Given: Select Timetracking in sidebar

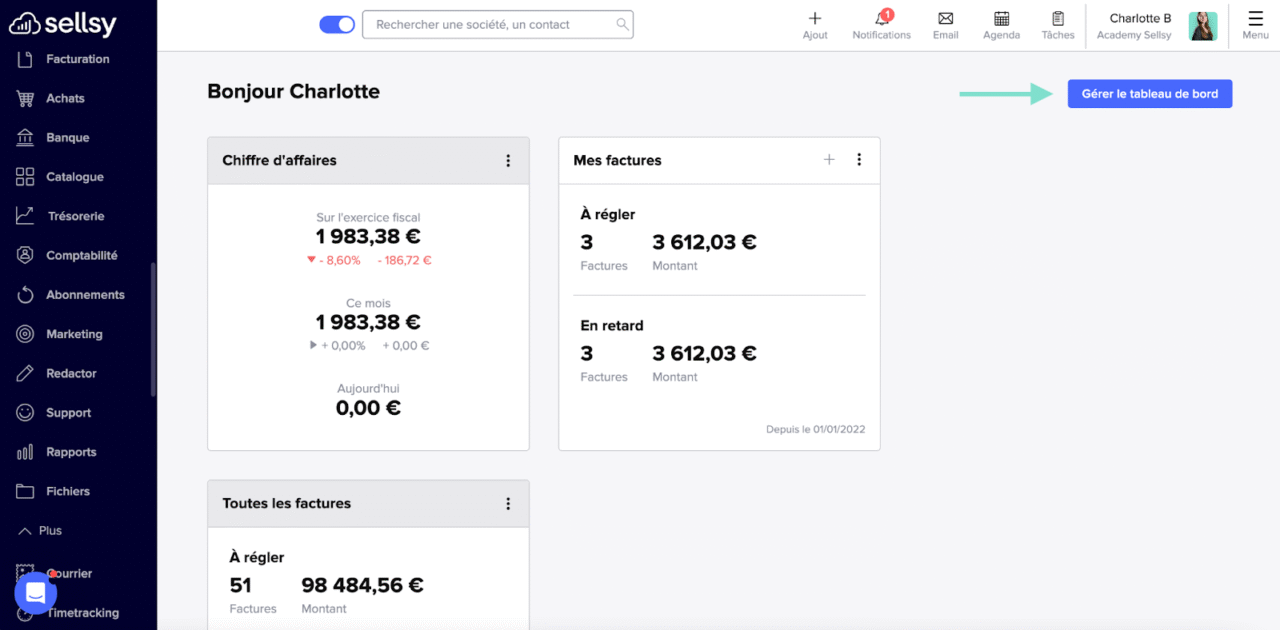Looking at the screenshot, I should (x=82, y=613).
